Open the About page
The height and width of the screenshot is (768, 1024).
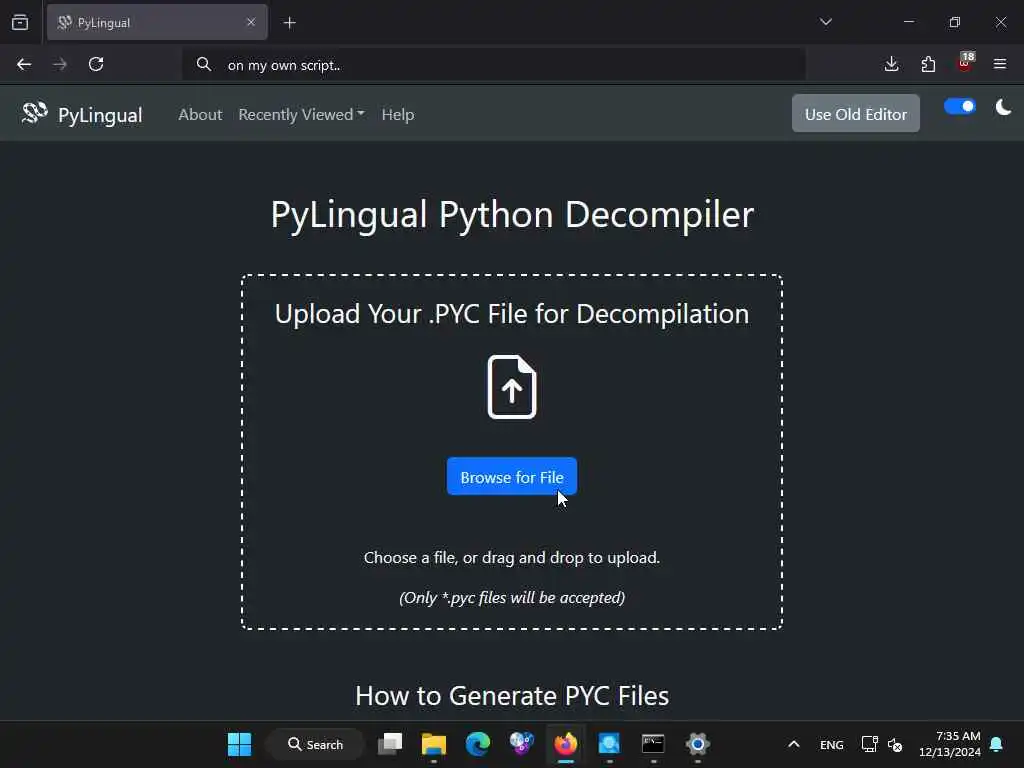[200, 114]
